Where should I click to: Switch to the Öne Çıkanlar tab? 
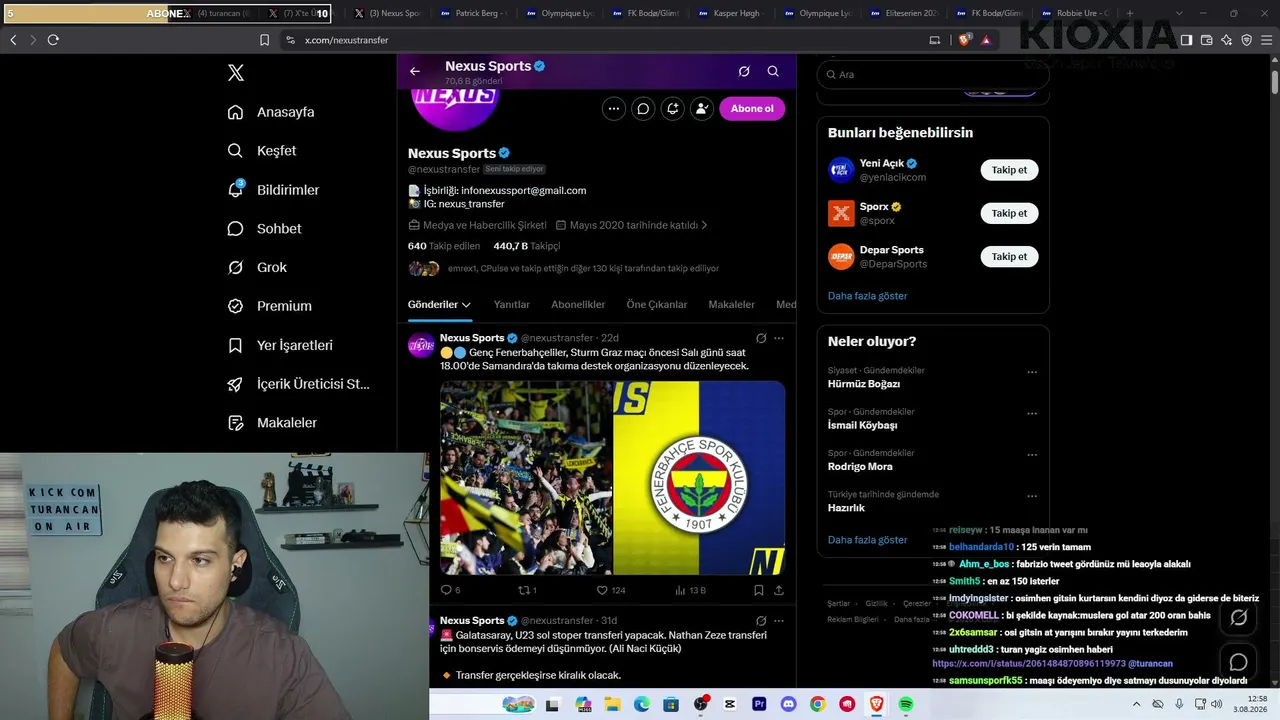[x=657, y=305]
